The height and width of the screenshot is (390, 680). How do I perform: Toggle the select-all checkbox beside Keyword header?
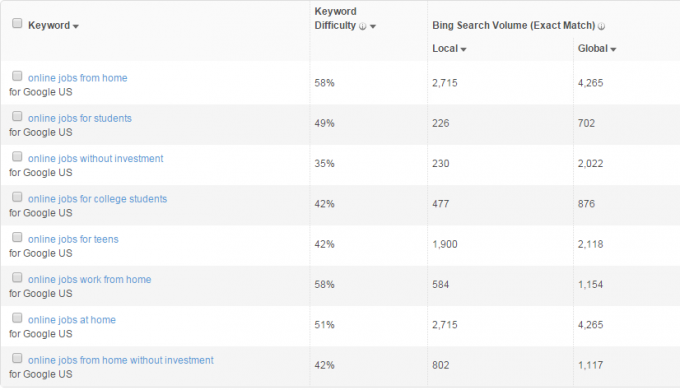(17, 23)
